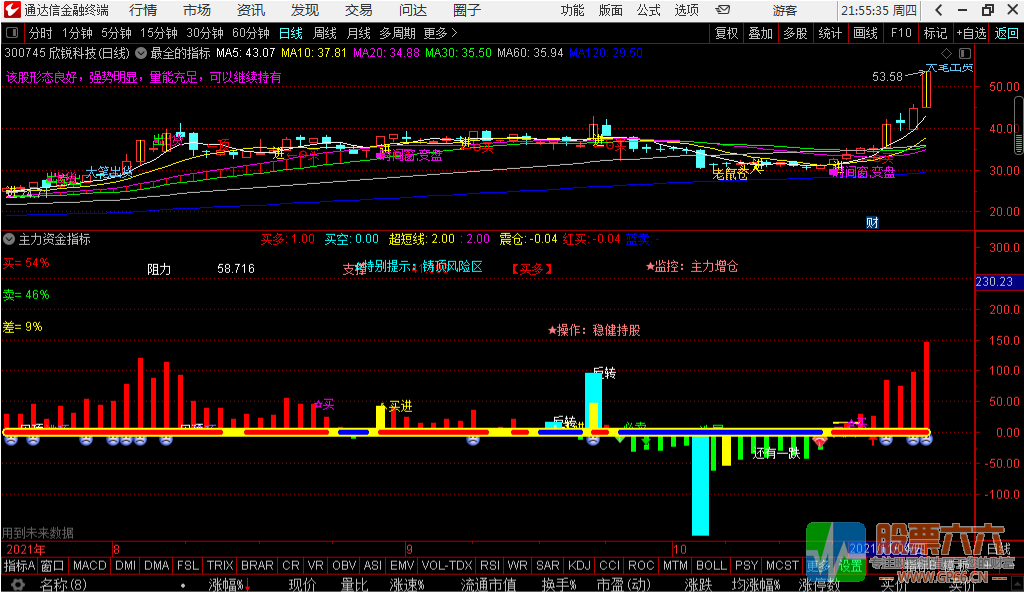Expand the indicator menu circle beside 最全的指标
This screenshot has height=592, width=1024.
(x=140, y=53)
